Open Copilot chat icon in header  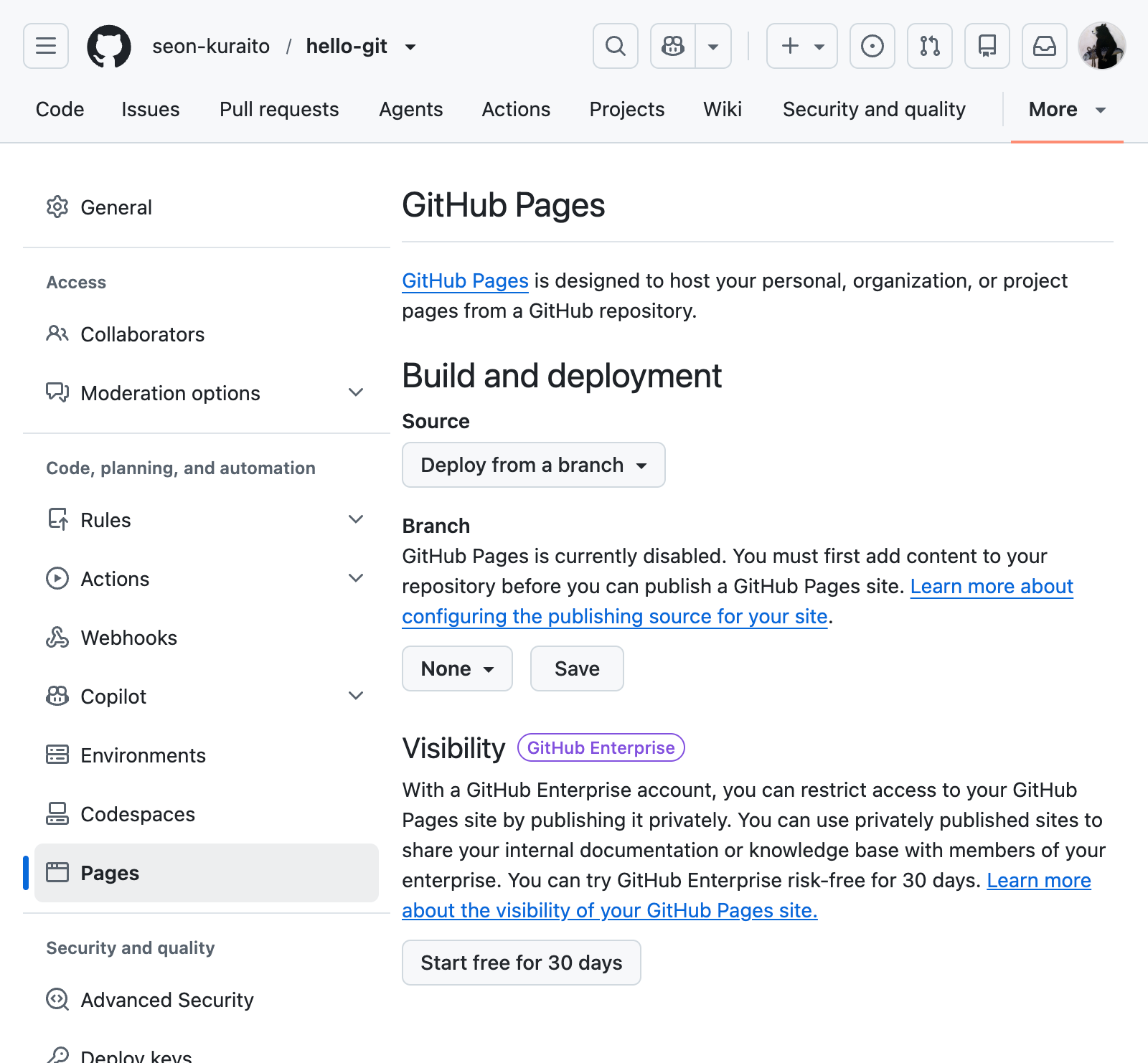pos(673,46)
